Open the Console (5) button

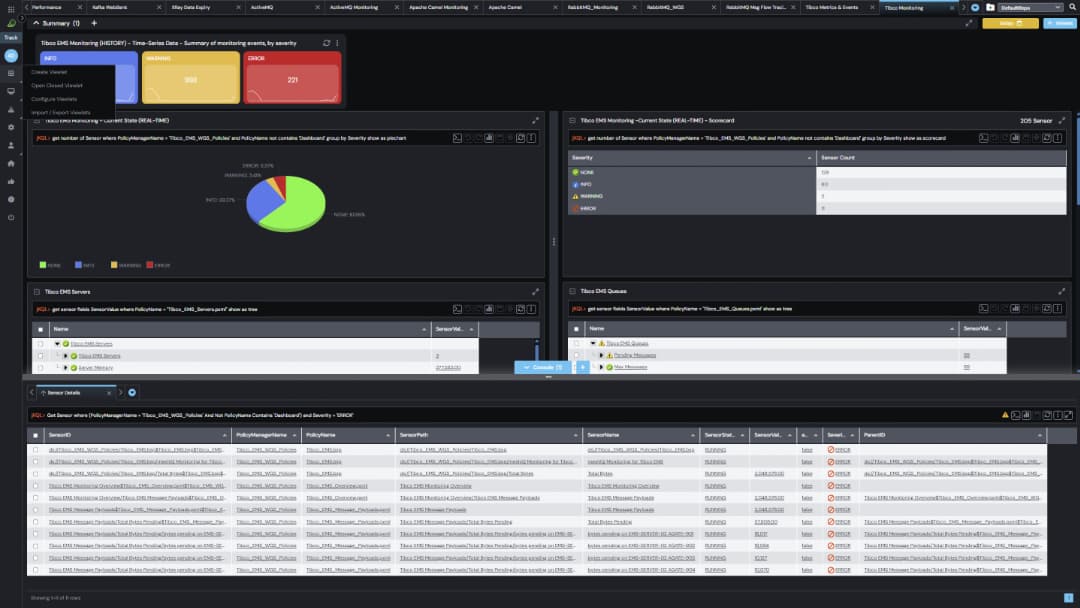544,367
